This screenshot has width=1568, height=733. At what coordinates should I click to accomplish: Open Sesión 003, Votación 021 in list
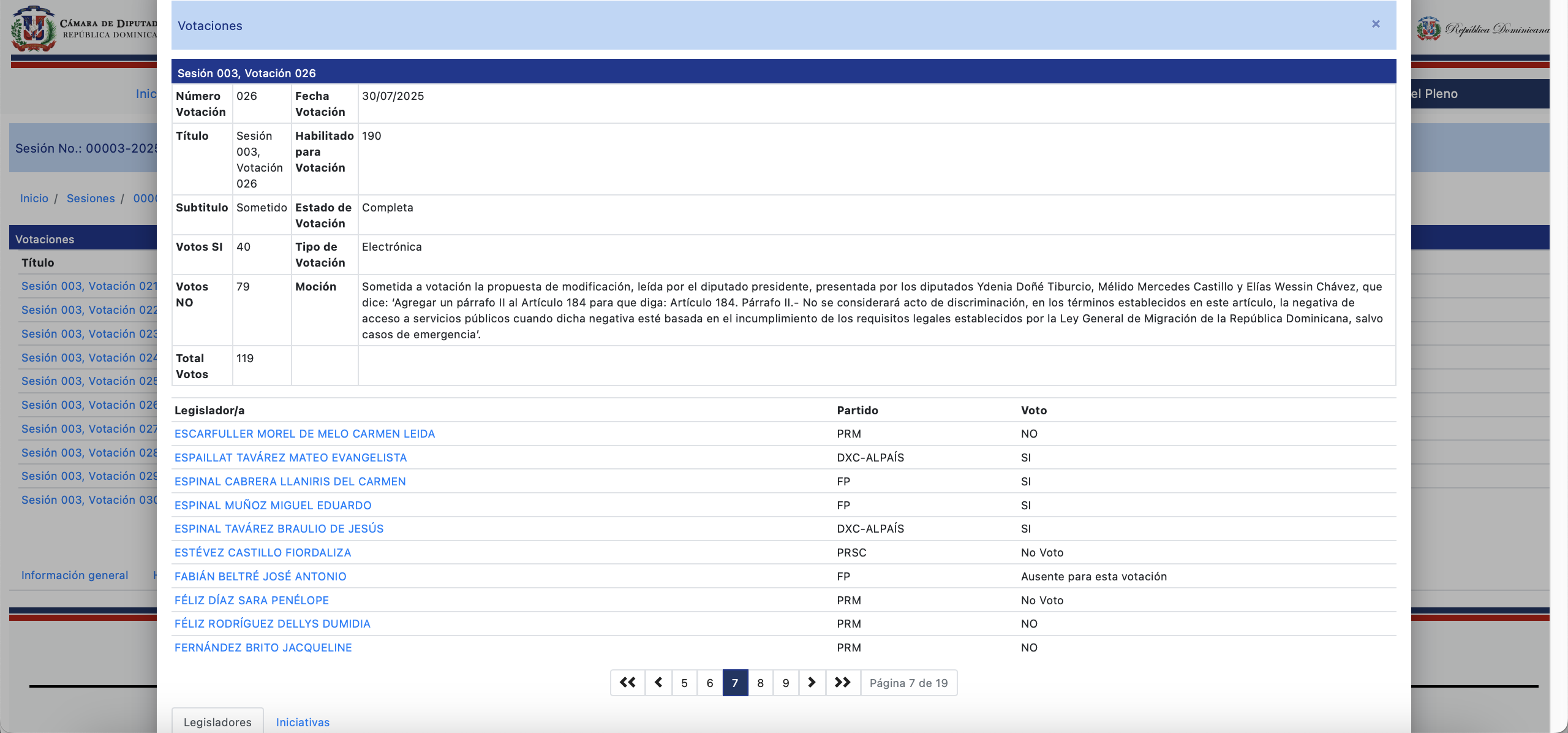coord(89,286)
